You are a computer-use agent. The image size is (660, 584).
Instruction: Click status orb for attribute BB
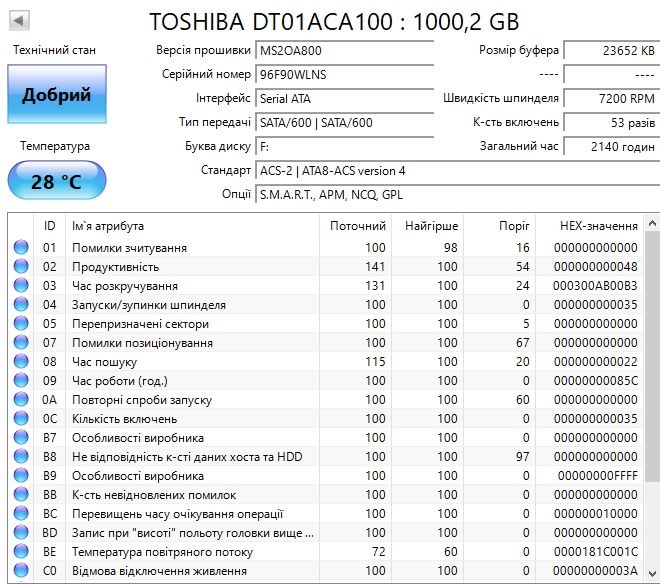coord(21,494)
